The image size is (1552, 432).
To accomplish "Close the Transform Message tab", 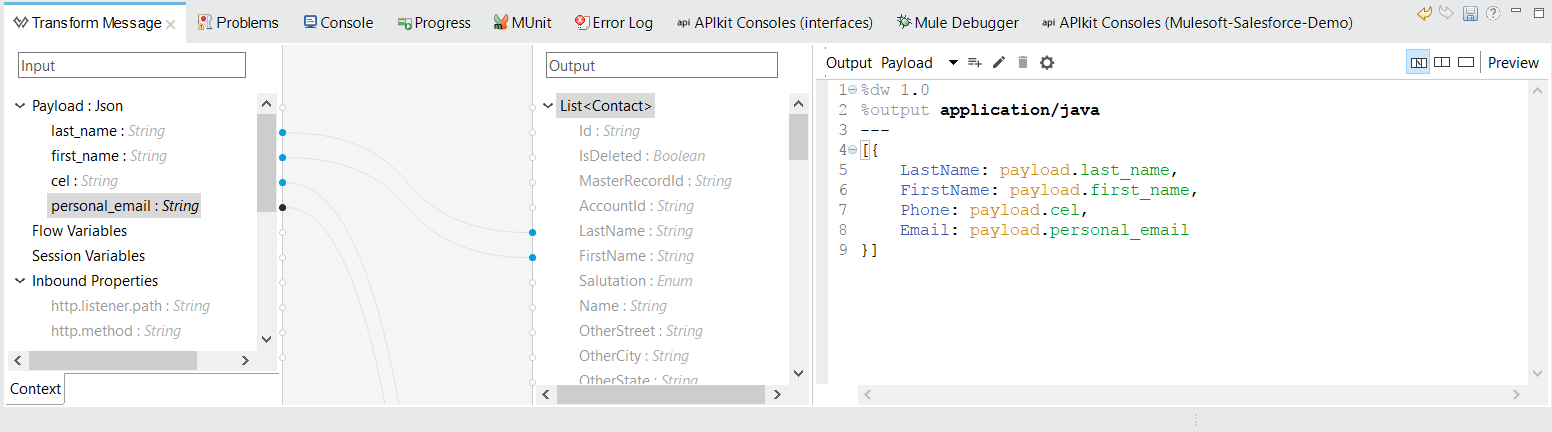I will 171,23.
